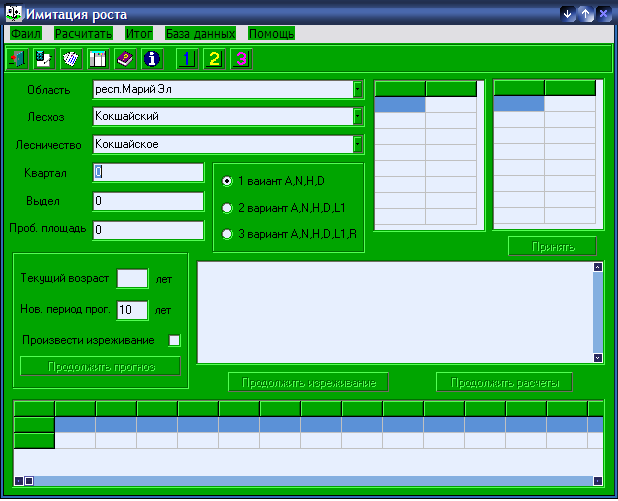Select highlighted first cell in right small grid
Image resolution: width=618 pixels, height=501 pixels.
tap(519, 104)
